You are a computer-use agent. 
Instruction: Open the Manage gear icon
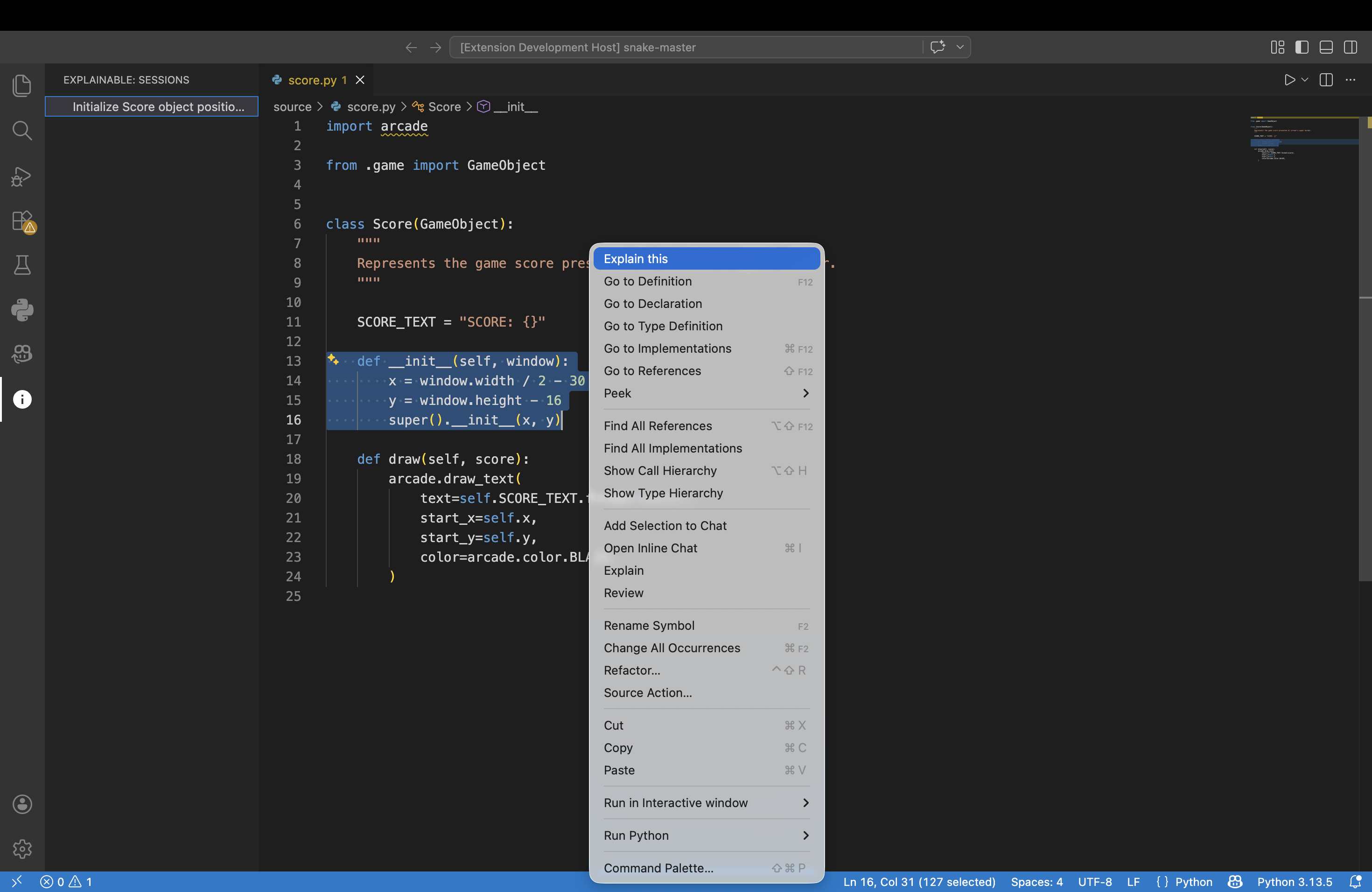pyautogui.click(x=22, y=848)
